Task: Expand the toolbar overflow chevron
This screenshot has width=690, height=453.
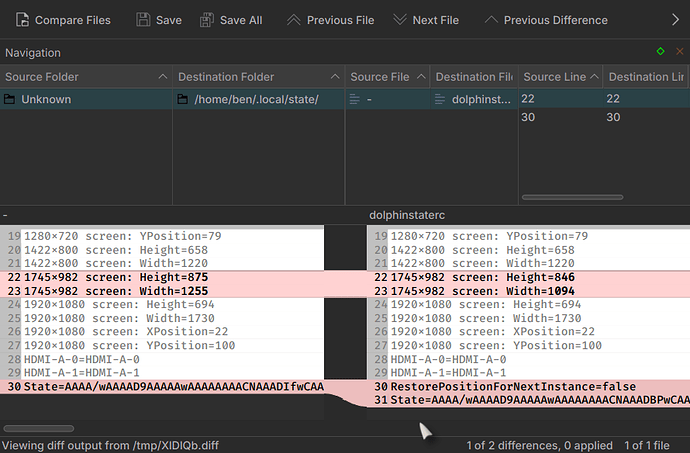Action: click(x=677, y=20)
